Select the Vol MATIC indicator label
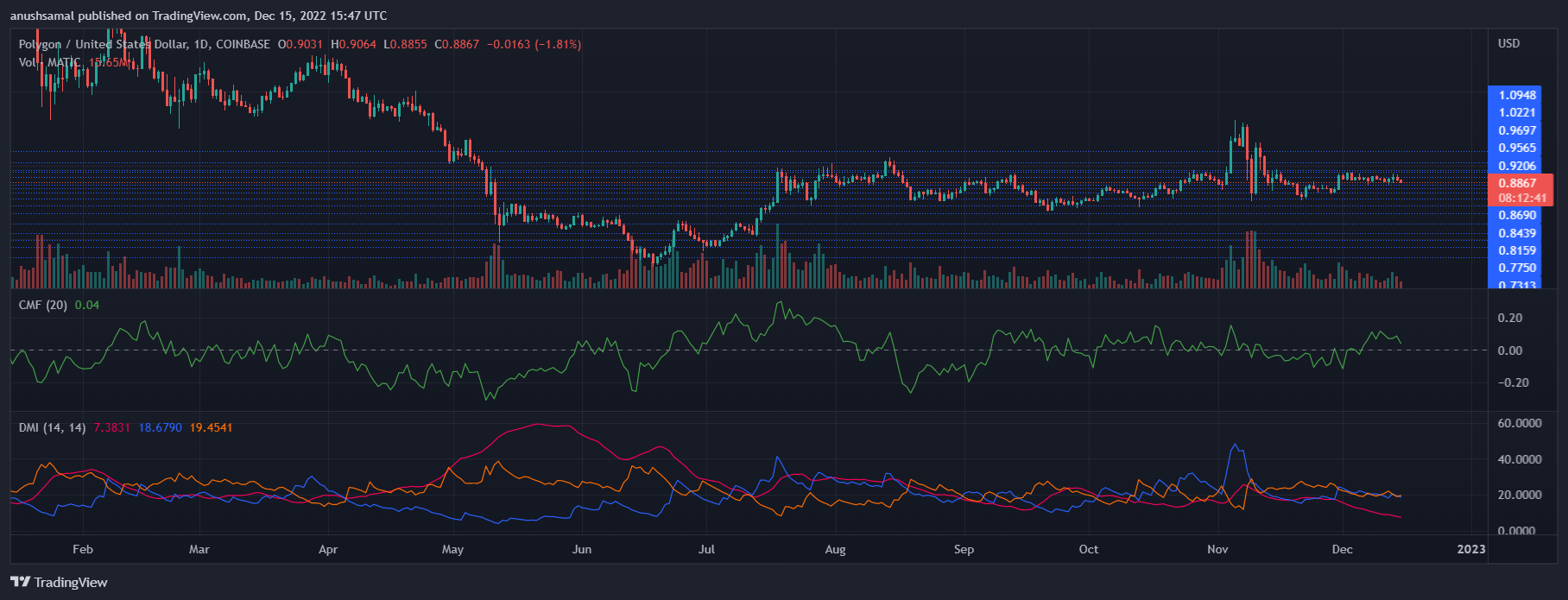Image resolution: width=1568 pixels, height=600 pixels. tap(49, 62)
